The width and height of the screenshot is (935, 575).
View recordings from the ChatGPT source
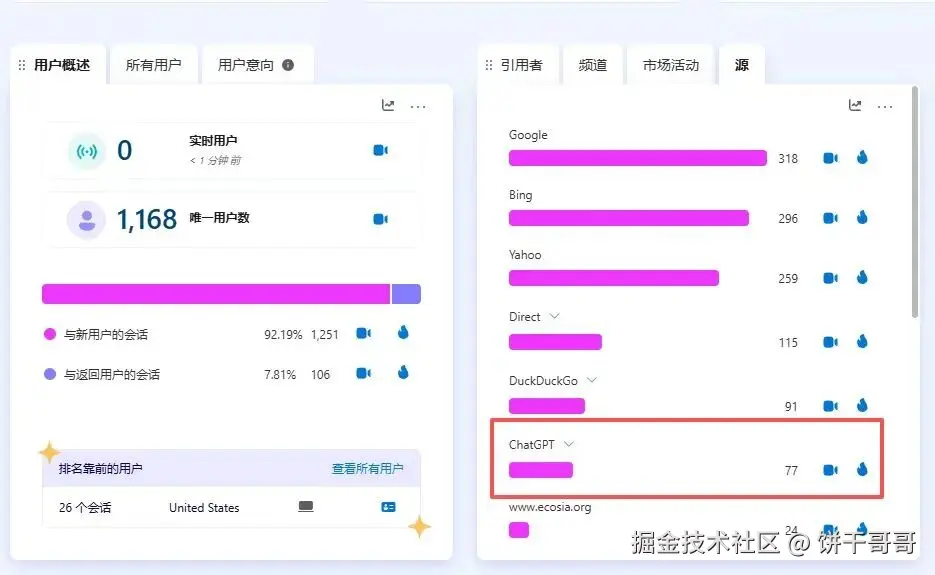pyautogui.click(x=831, y=470)
